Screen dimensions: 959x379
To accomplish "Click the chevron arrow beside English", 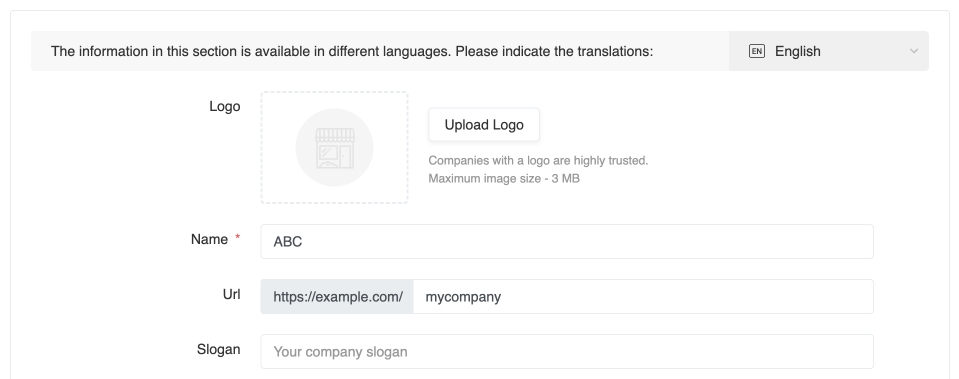I will [x=914, y=51].
